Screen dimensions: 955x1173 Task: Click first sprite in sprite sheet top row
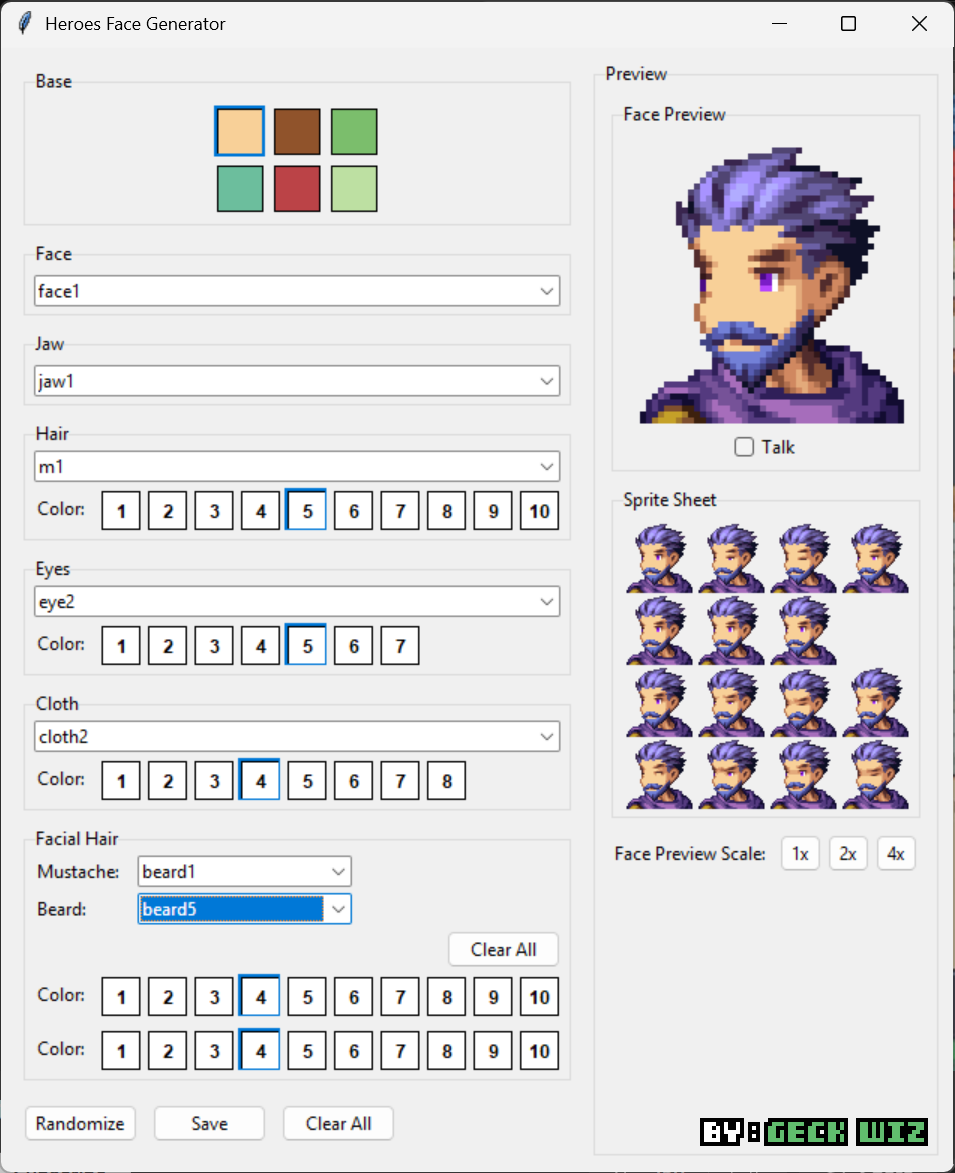(660, 558)
